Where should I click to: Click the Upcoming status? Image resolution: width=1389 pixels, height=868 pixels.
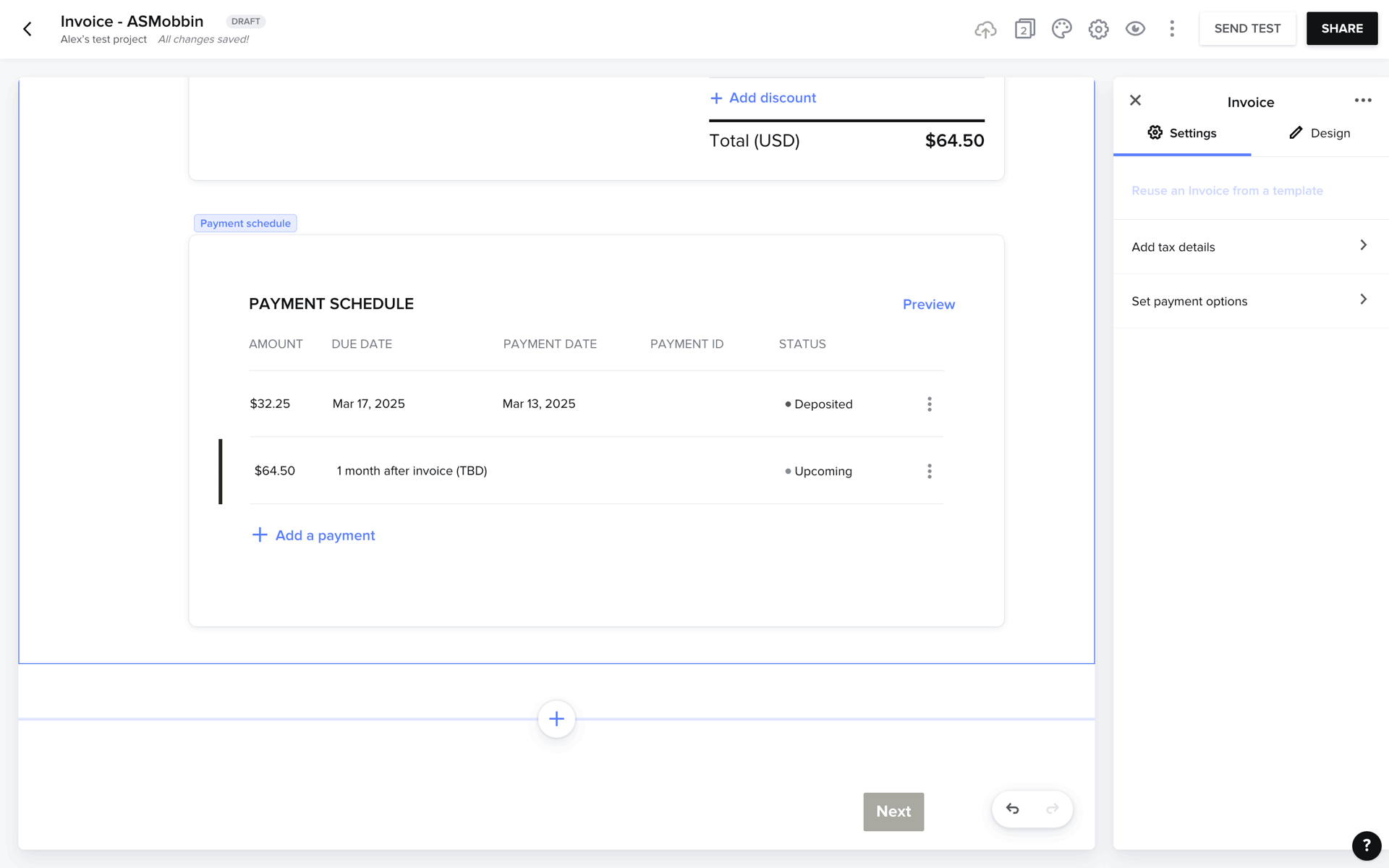tap(819, 472)
